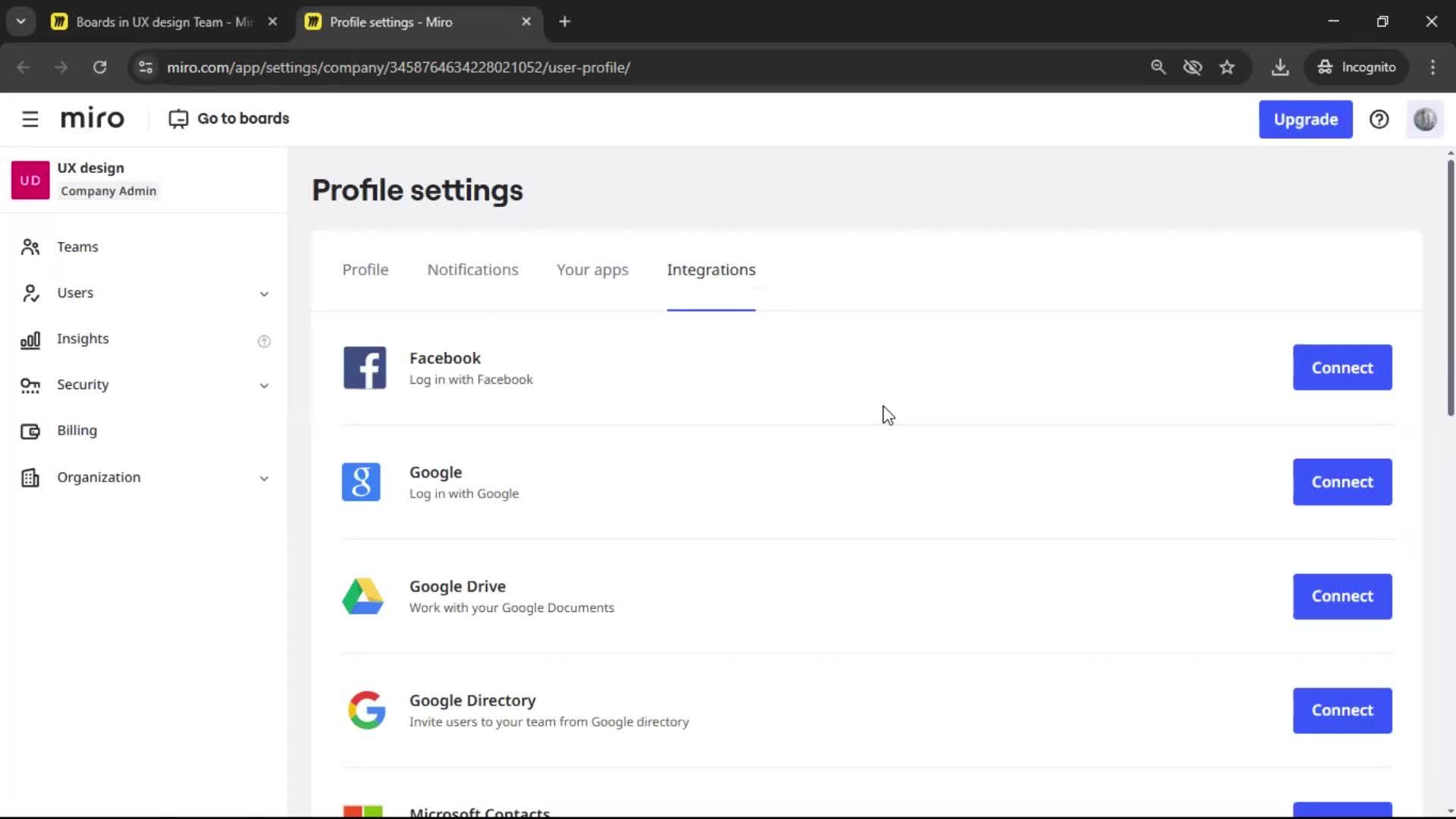
Task: Connect the Google login integration
Action: point(1342,482)
